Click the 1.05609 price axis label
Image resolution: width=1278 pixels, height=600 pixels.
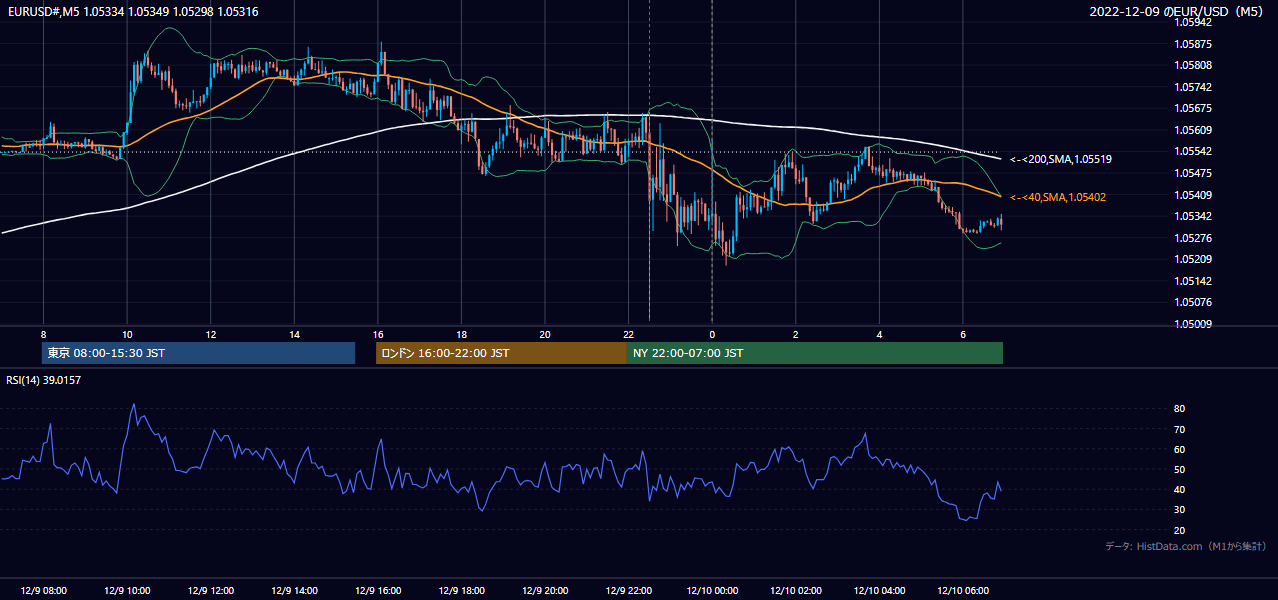[1194, 130]
